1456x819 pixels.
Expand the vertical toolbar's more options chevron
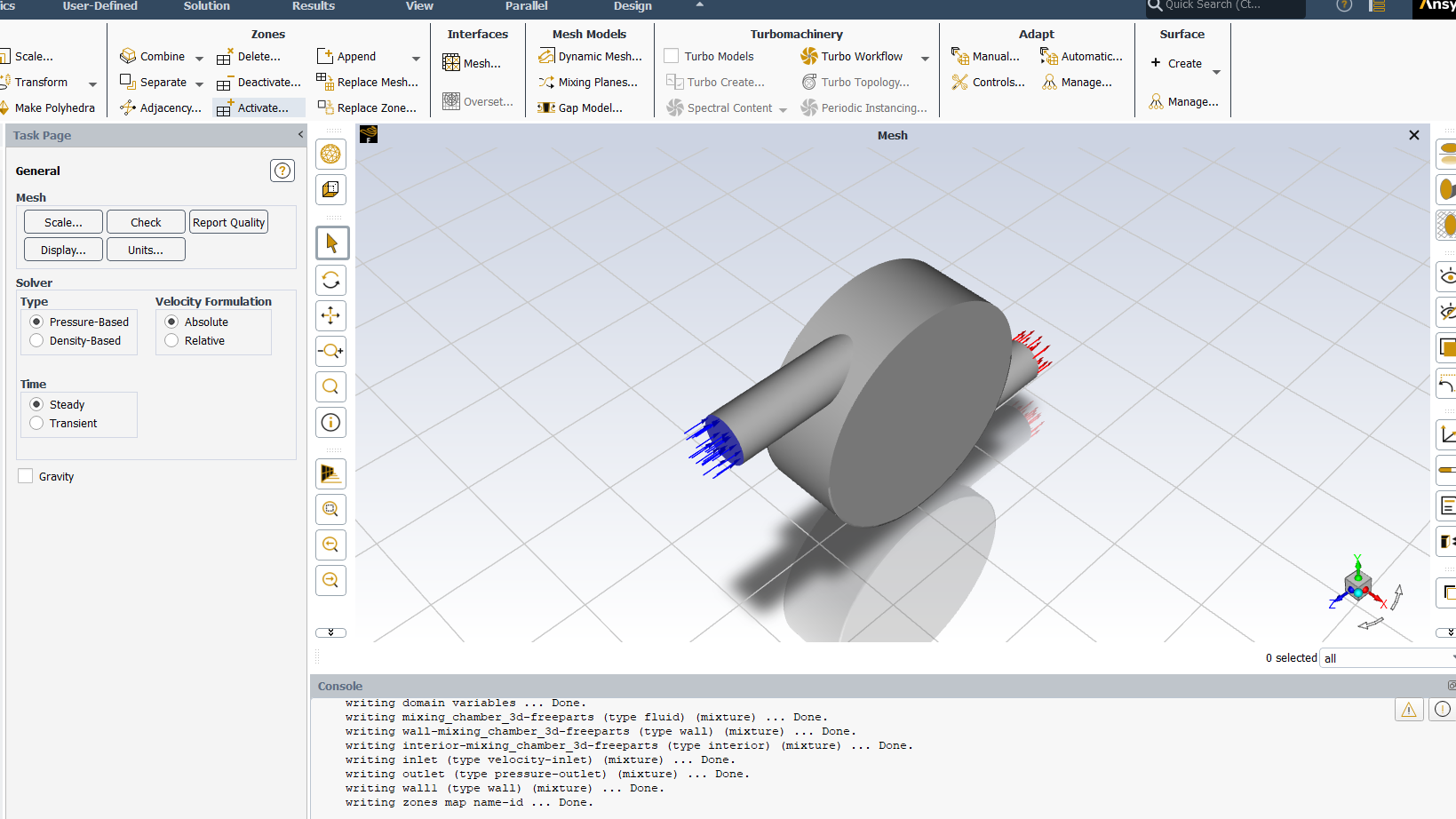[330, 632]
